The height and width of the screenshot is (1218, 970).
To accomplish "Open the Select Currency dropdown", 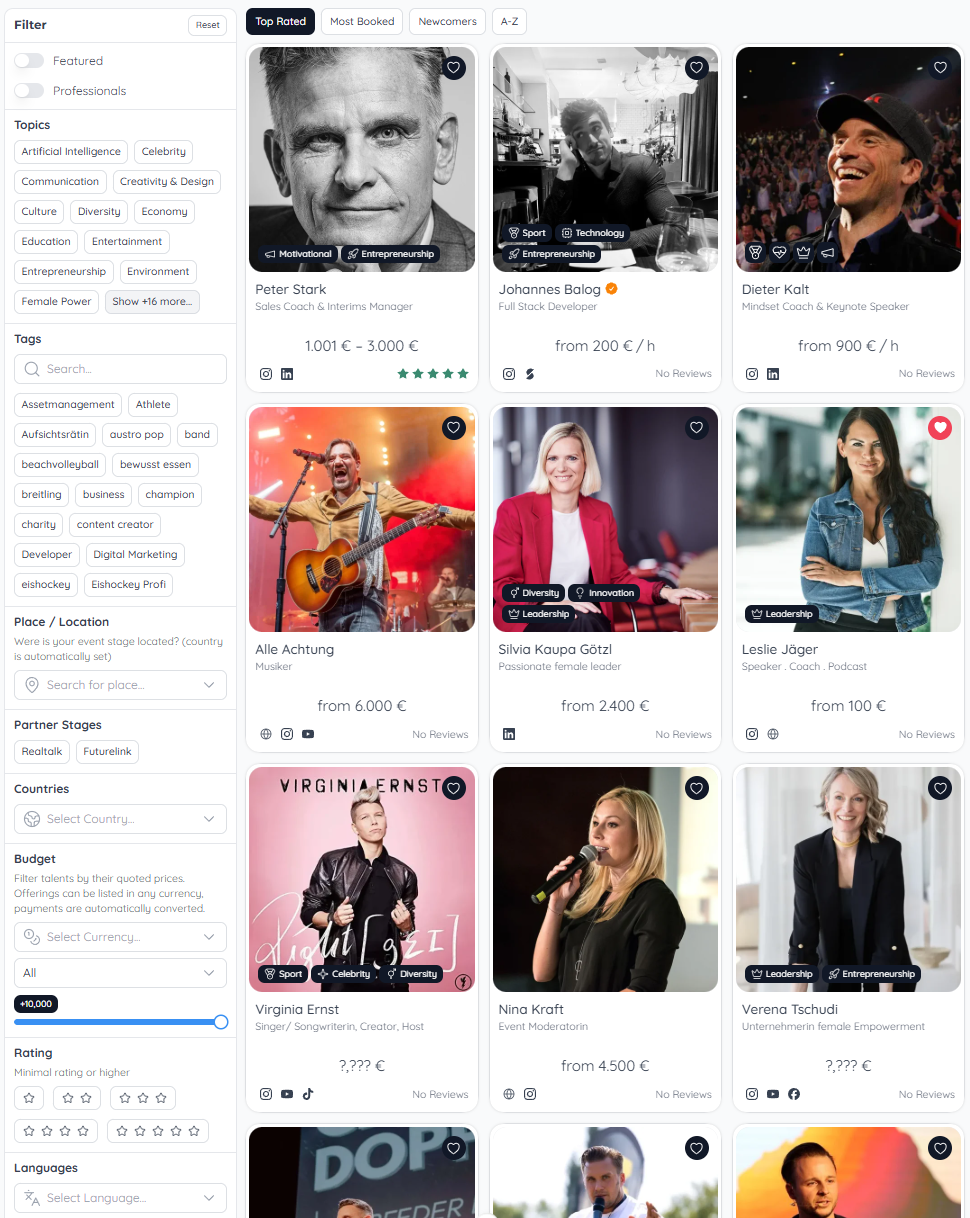I will [x=120, y=937].
